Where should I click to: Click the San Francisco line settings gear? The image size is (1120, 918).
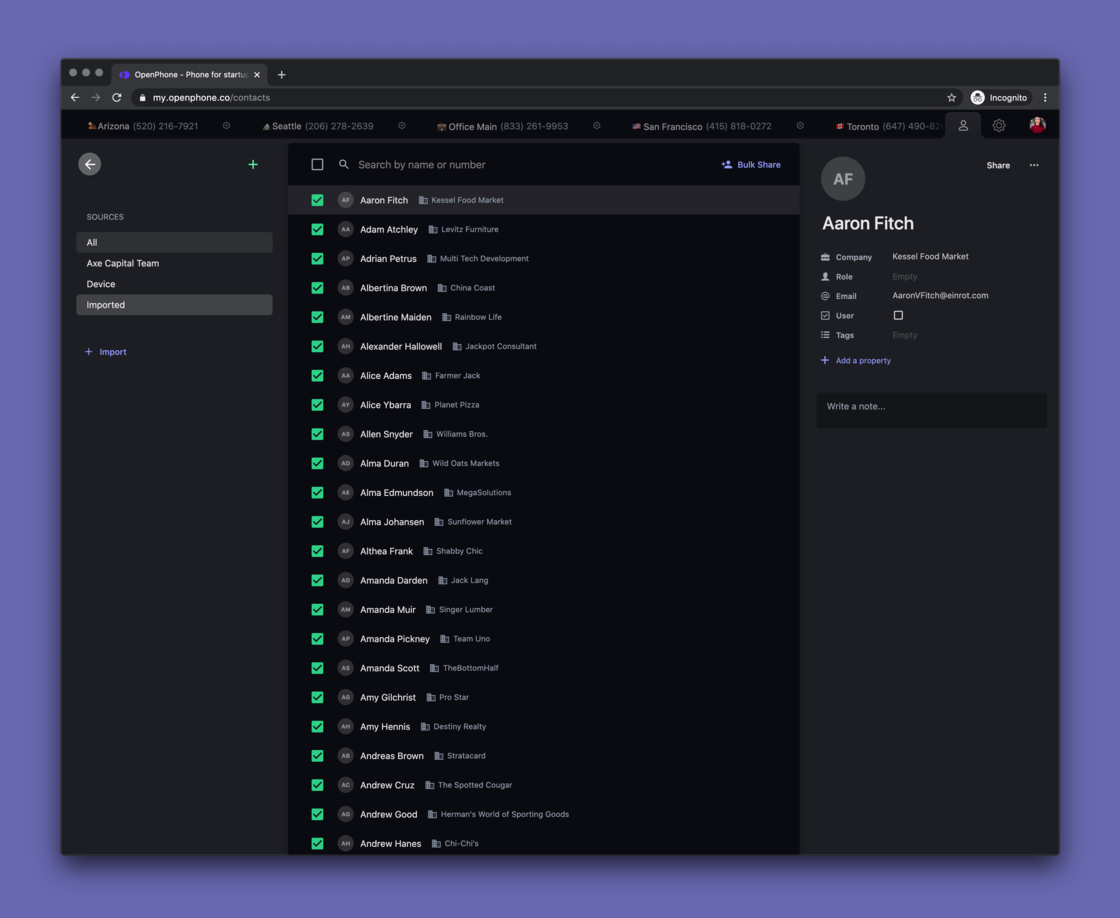point(800,126)
